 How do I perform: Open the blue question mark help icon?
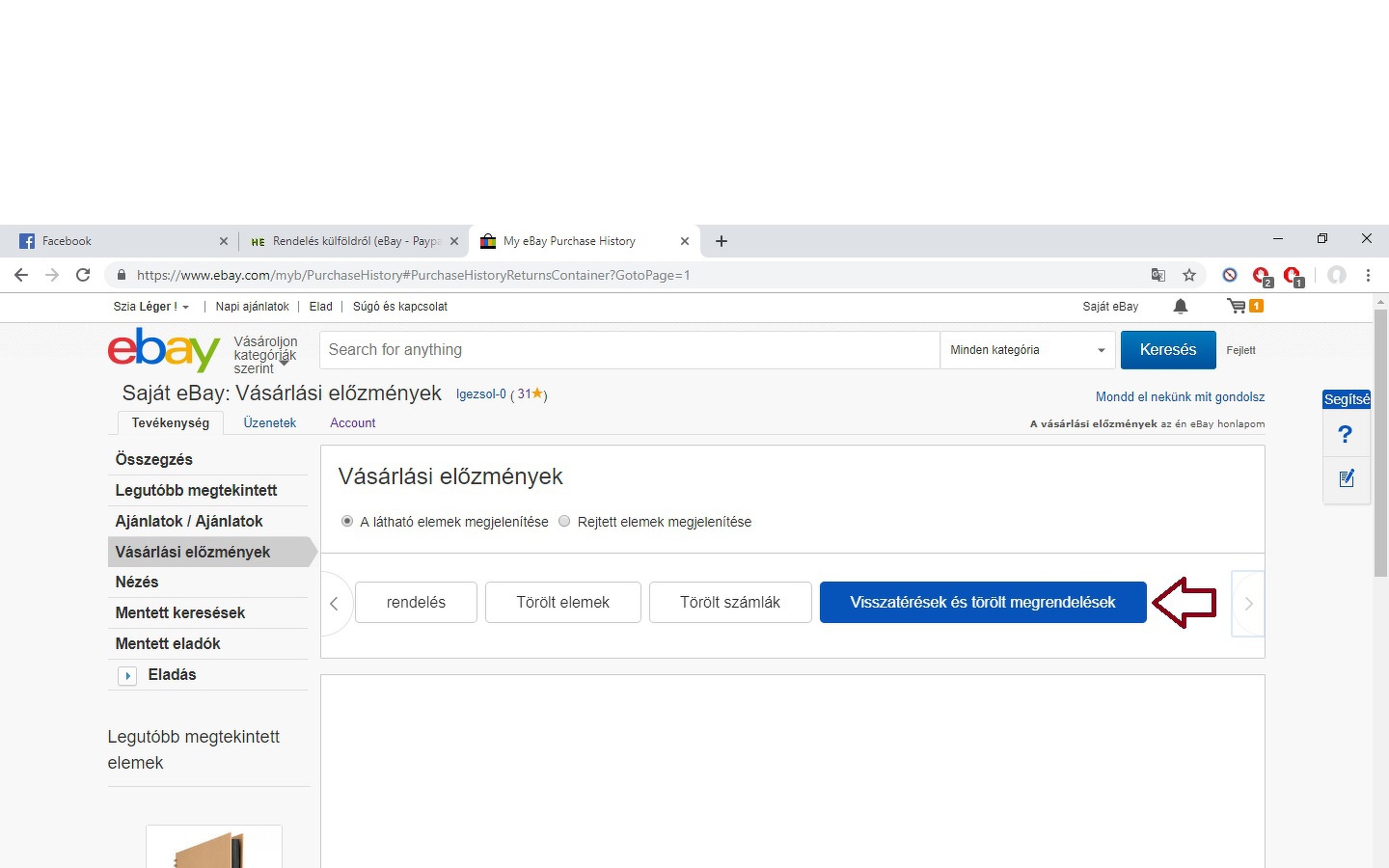[1346, 434]
